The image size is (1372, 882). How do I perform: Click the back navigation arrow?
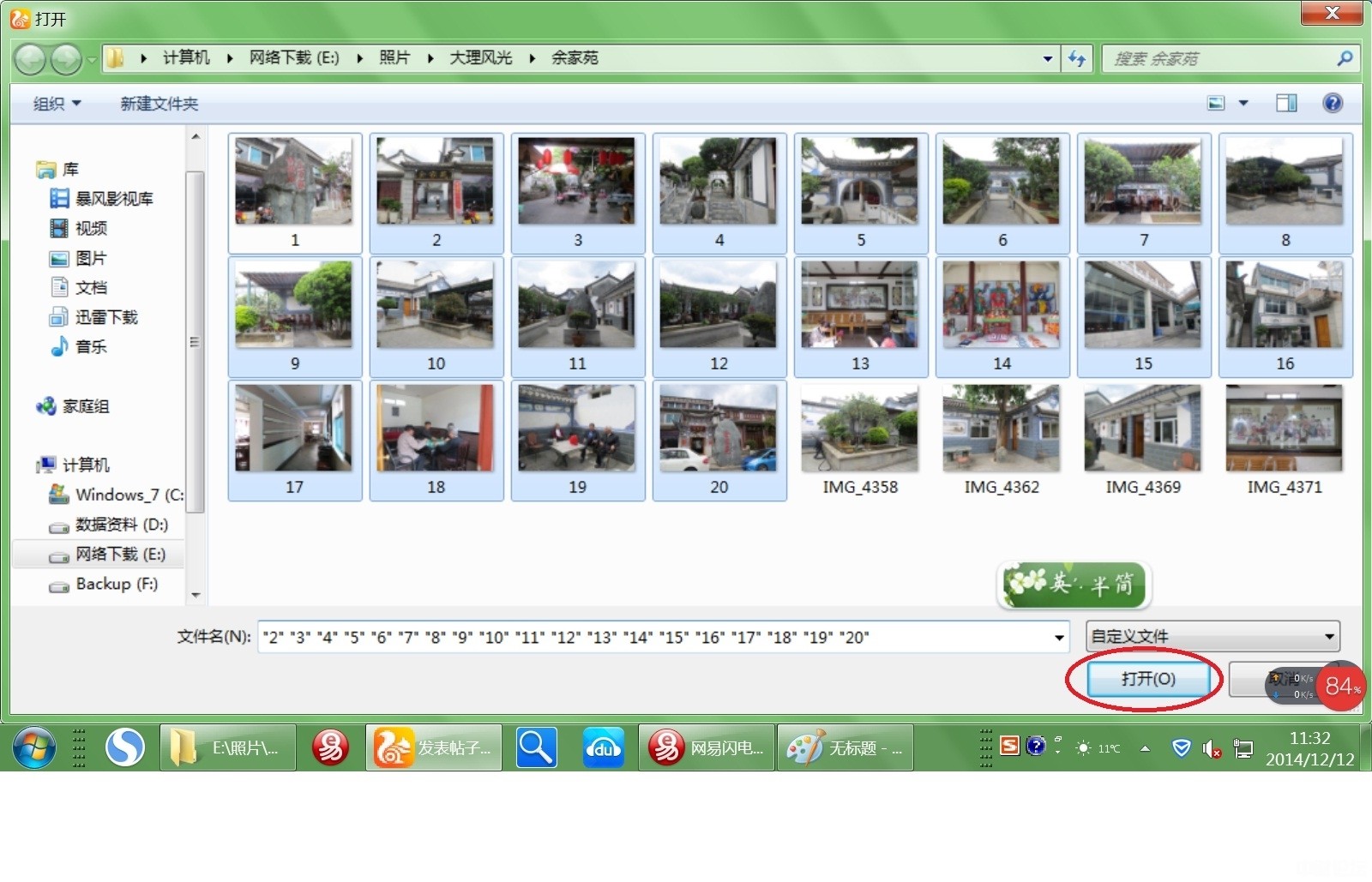click(x=31, y=59)
